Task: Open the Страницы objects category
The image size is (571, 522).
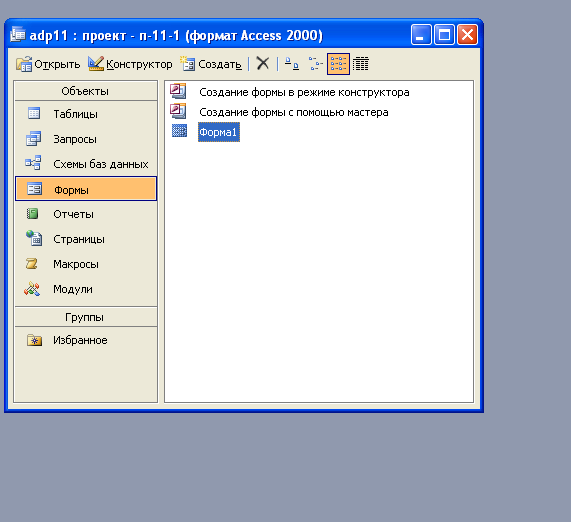Action: pyautogui.click(x=86, y=239)
